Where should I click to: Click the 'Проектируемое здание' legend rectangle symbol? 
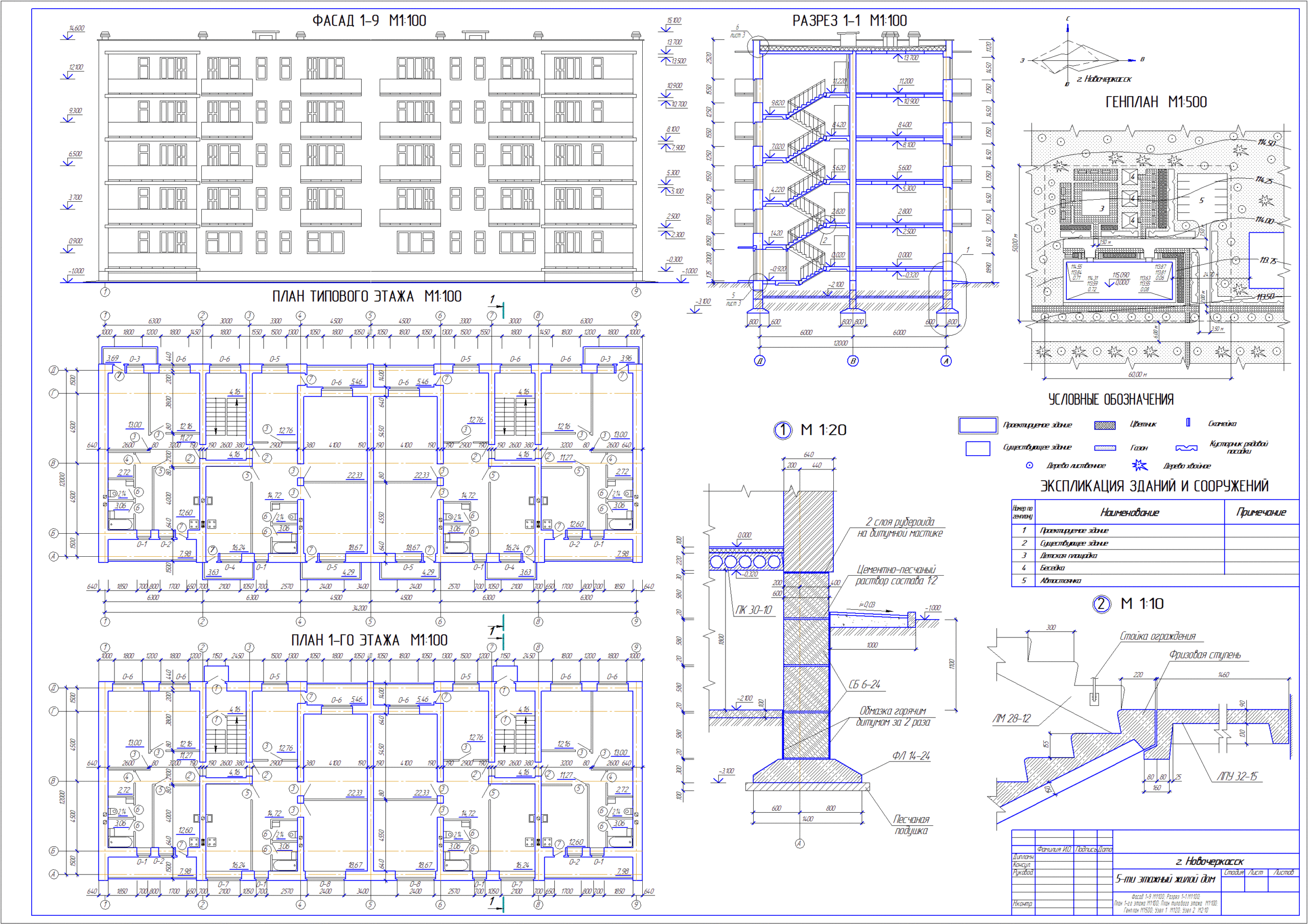pyautogui.click(x=977, y=425)
